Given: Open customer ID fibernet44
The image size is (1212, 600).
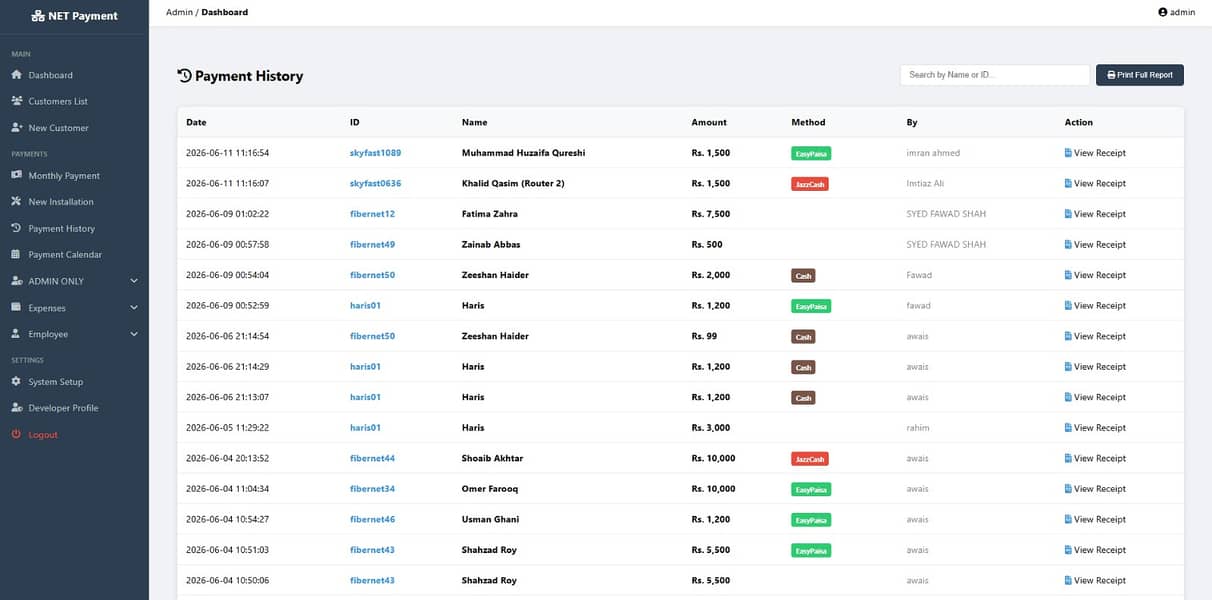Looking at the screenshot, I should 372,459.
